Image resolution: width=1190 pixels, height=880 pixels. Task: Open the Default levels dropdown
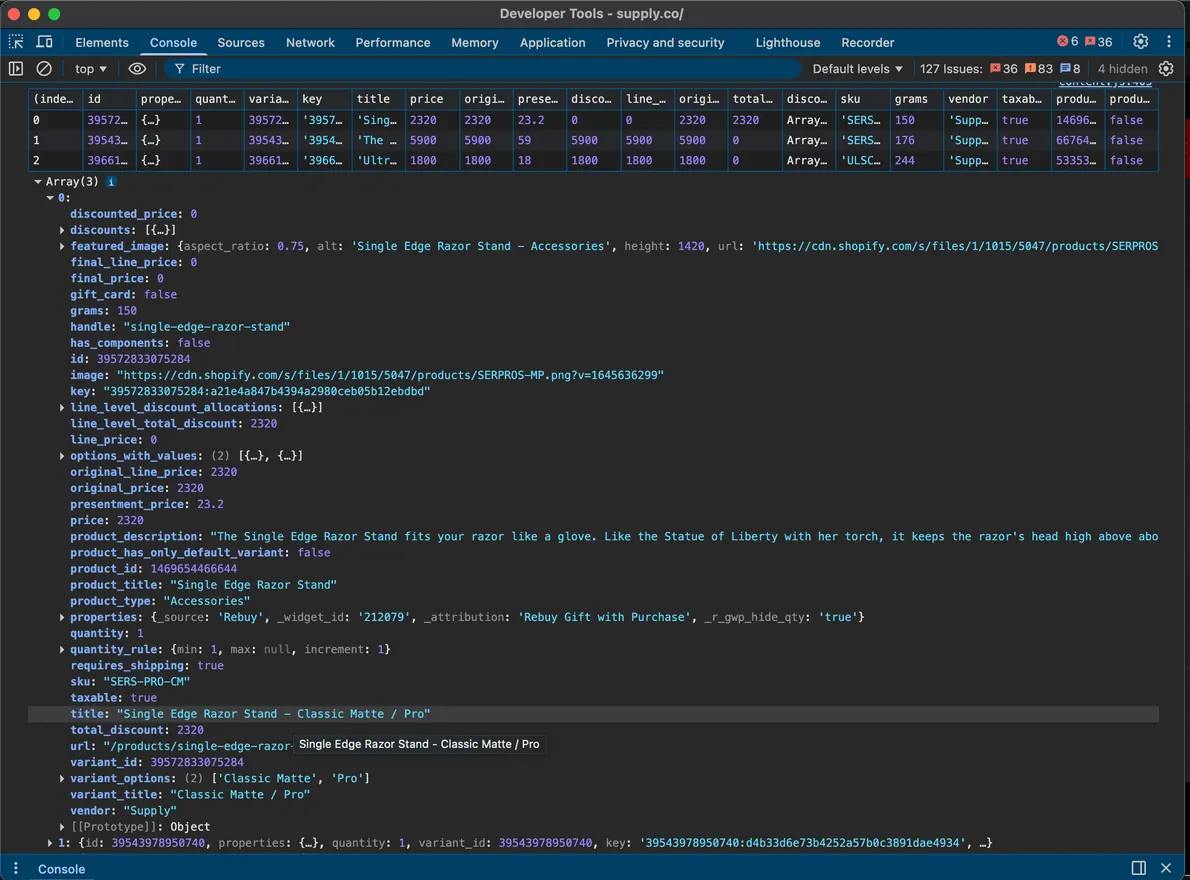(858, 68)
